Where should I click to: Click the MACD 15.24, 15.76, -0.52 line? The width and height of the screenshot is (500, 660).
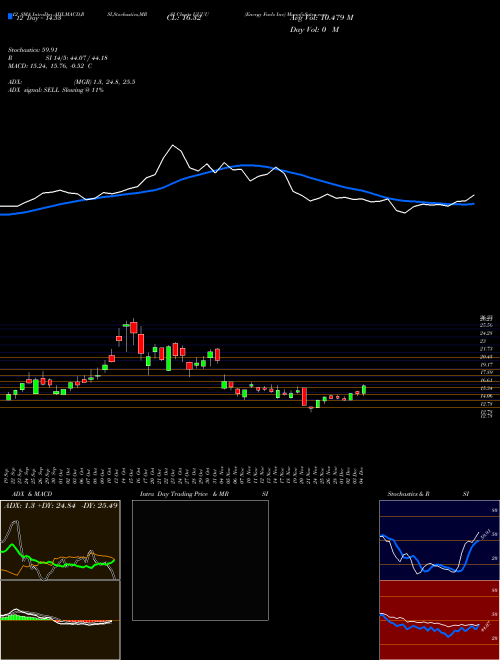pyautogui.click(x=50, y=66)
